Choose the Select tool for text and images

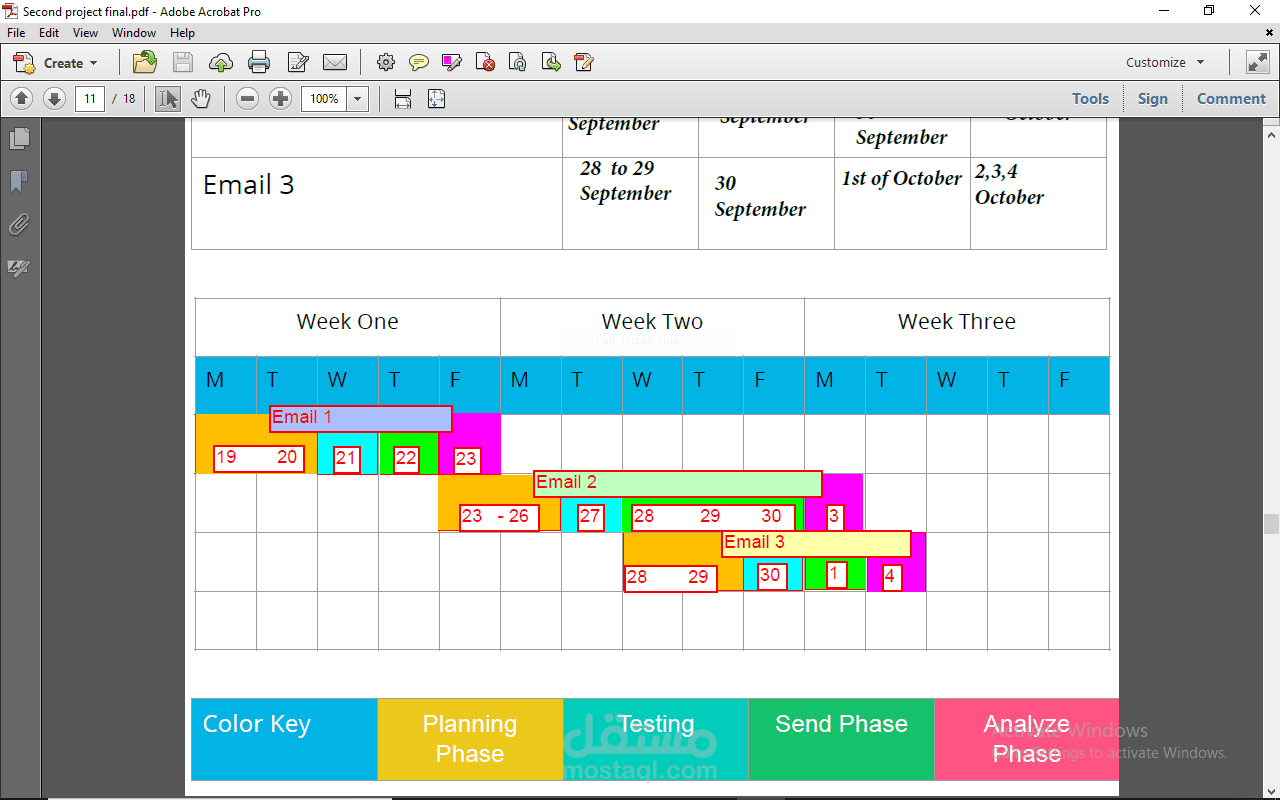(x=168, y=98)
